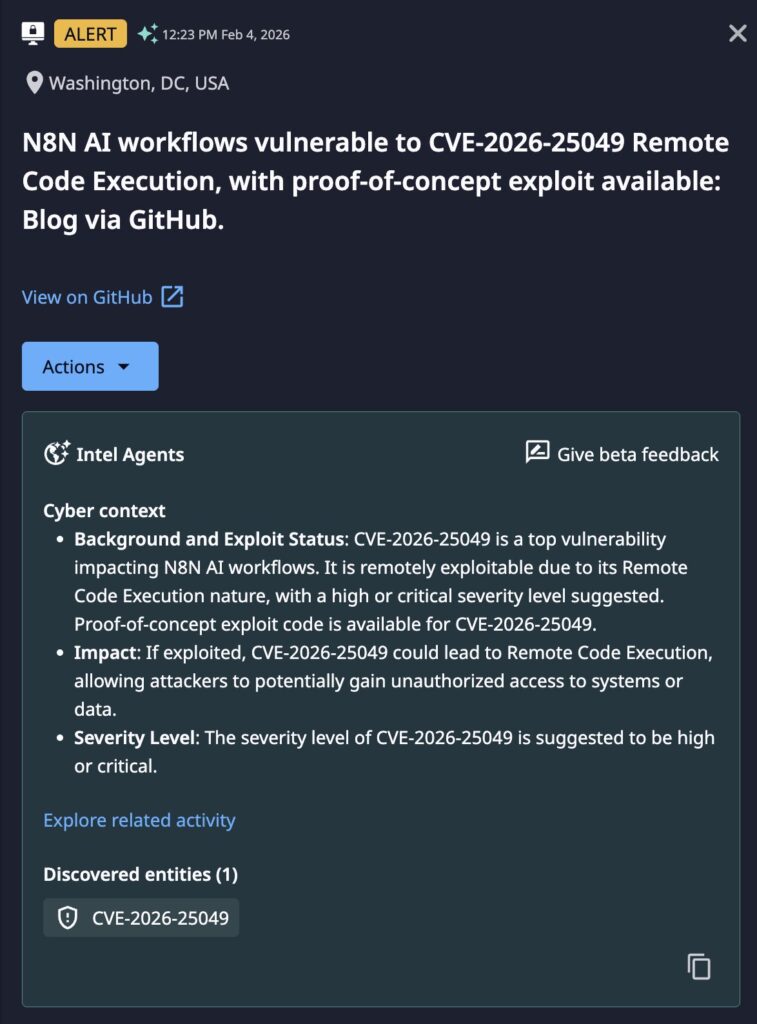Open the View on GitHub link

tap(85, 296)
